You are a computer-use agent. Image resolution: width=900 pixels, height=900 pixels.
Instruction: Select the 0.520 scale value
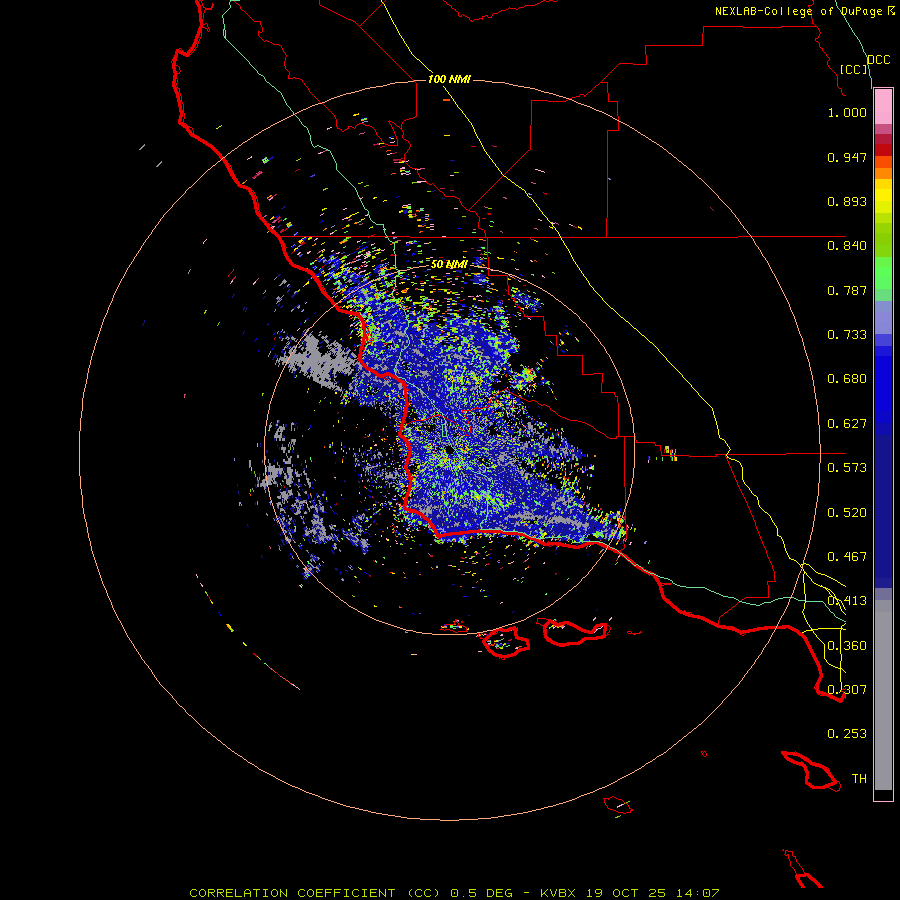pos(847,513)
